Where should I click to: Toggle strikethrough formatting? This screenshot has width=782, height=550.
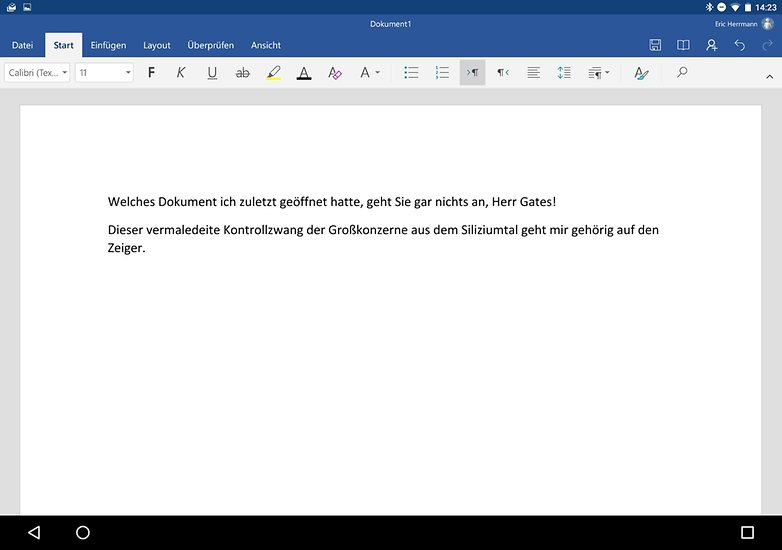coord(242,73)
